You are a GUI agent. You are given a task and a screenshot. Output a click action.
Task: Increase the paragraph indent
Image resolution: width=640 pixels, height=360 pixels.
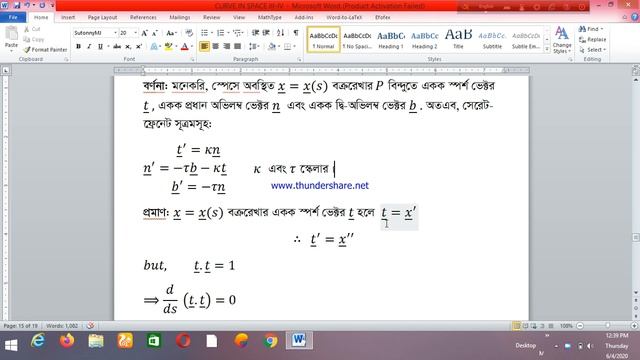[266, 33]
